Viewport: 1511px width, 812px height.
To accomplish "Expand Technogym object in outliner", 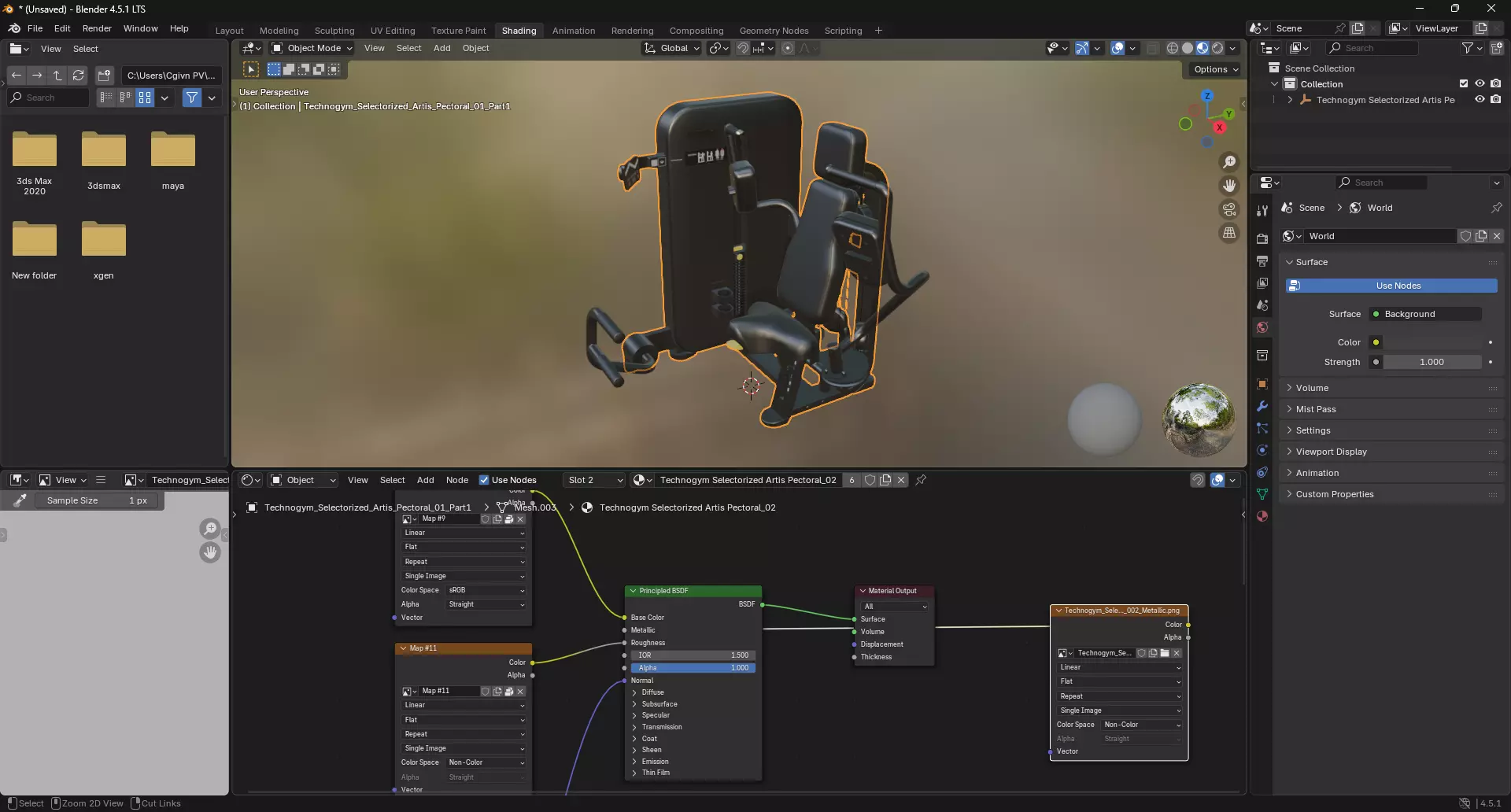I will click(1290, 100).
